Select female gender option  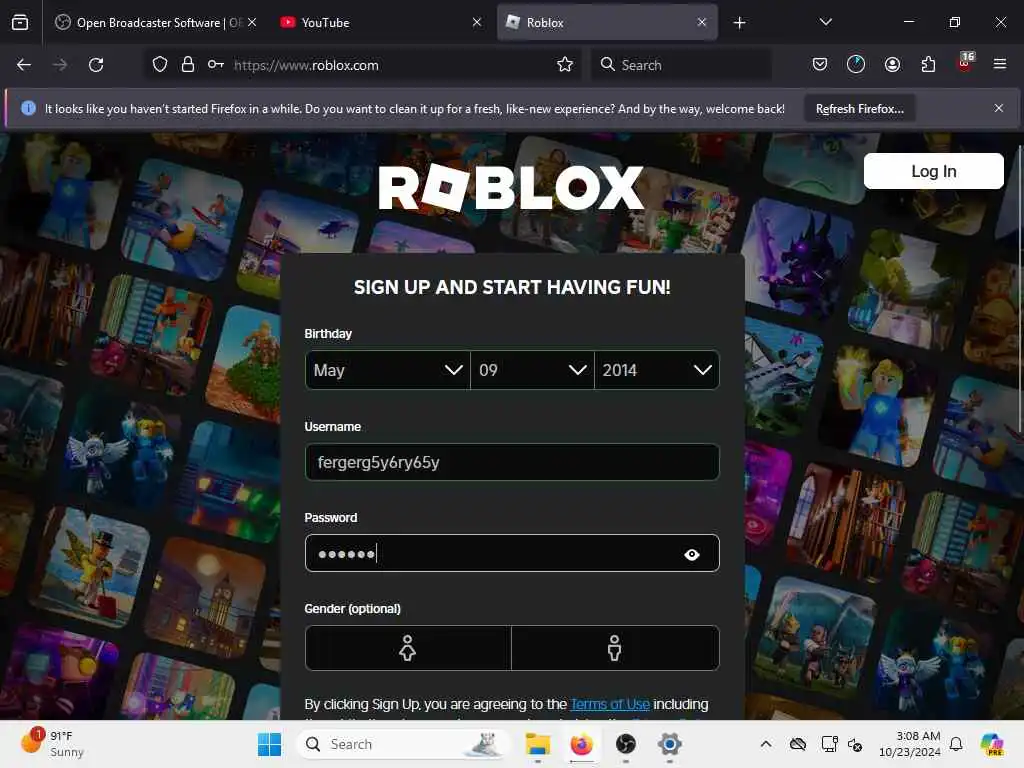[408, 648]
